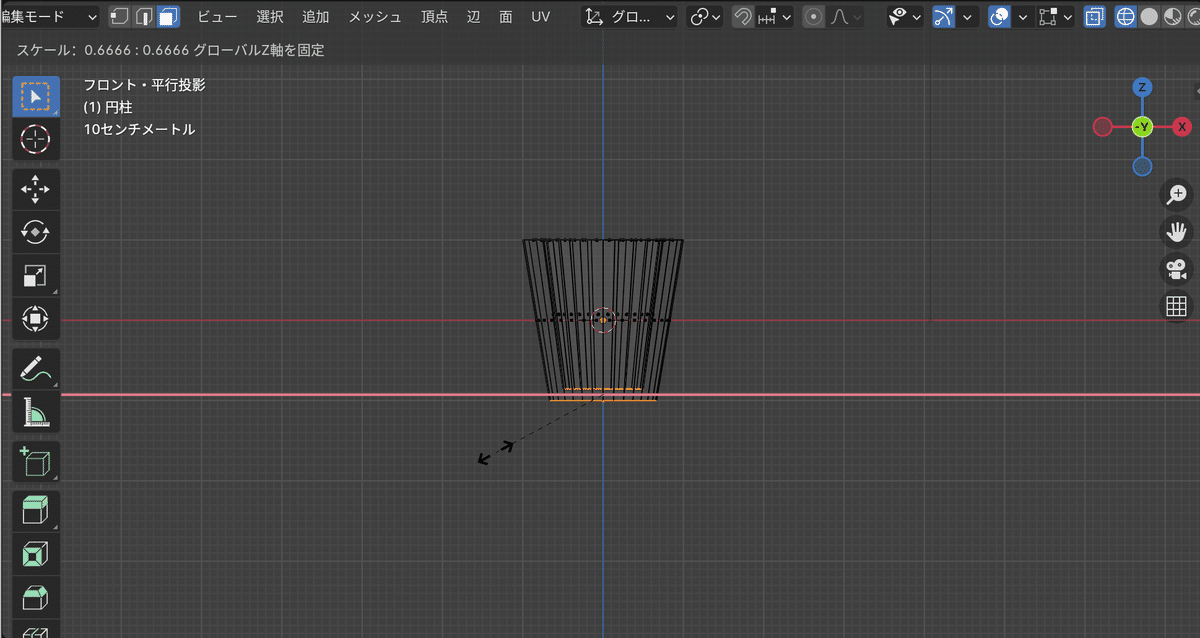Switch to material preview shading
The image size is (1200, 638).
tap(1172, 17)
